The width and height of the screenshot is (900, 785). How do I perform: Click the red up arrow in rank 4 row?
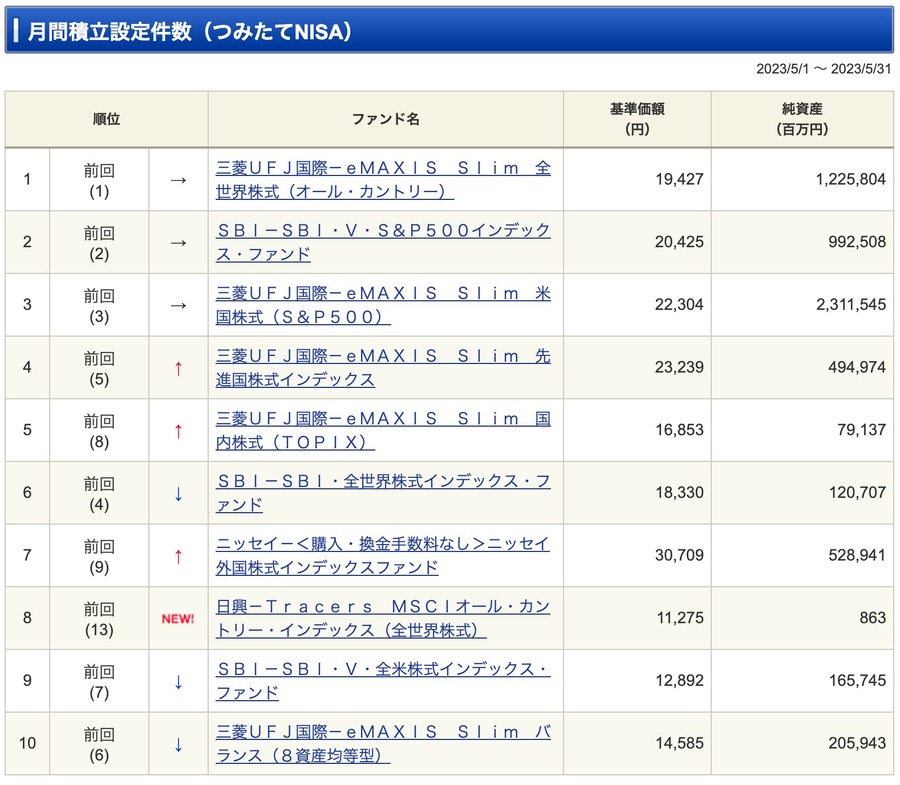(x=178, y=368)
